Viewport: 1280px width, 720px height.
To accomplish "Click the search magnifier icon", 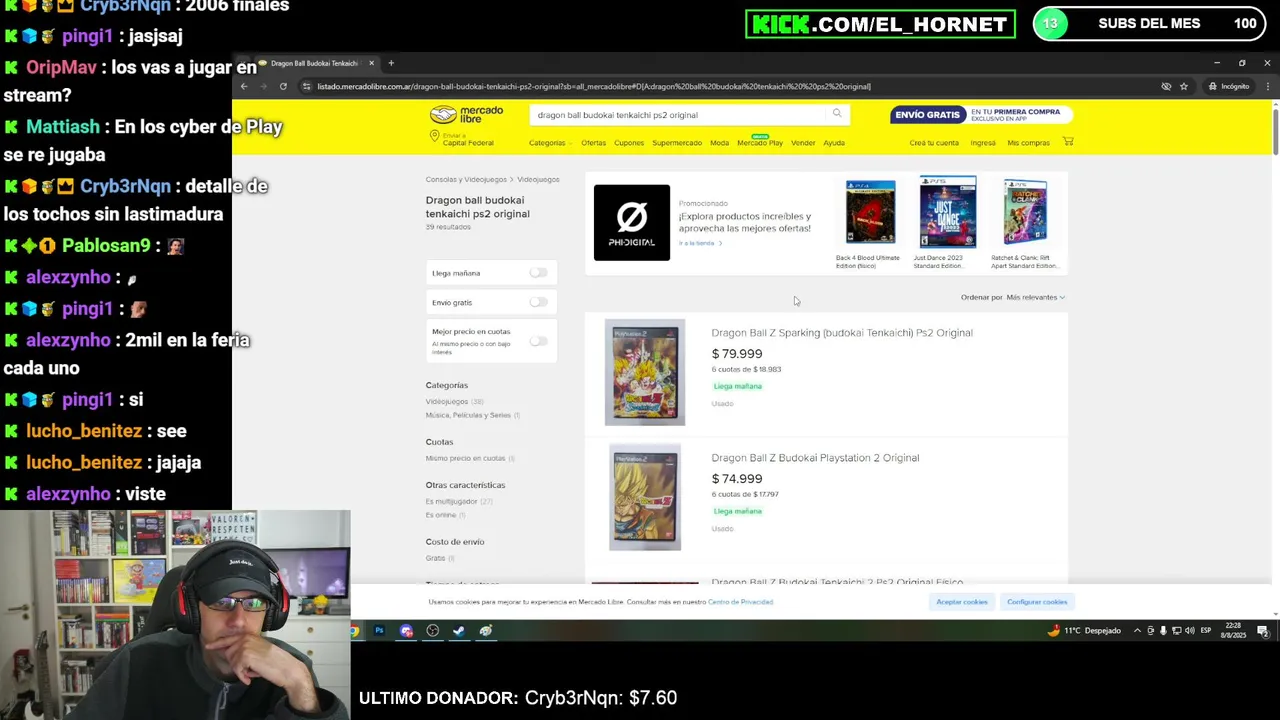I will (837, 114).
